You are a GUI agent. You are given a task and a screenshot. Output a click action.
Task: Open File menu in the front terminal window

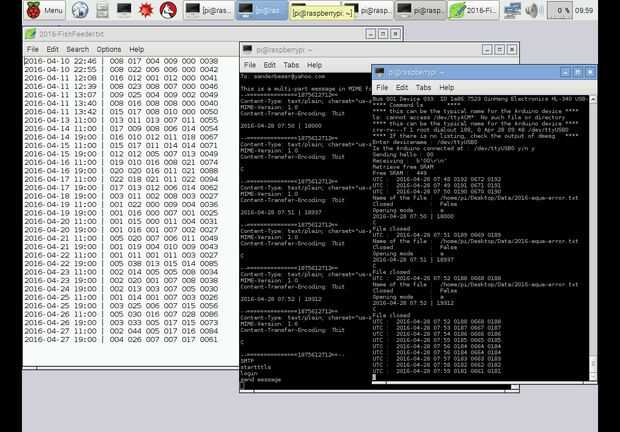tap(382, 87)
